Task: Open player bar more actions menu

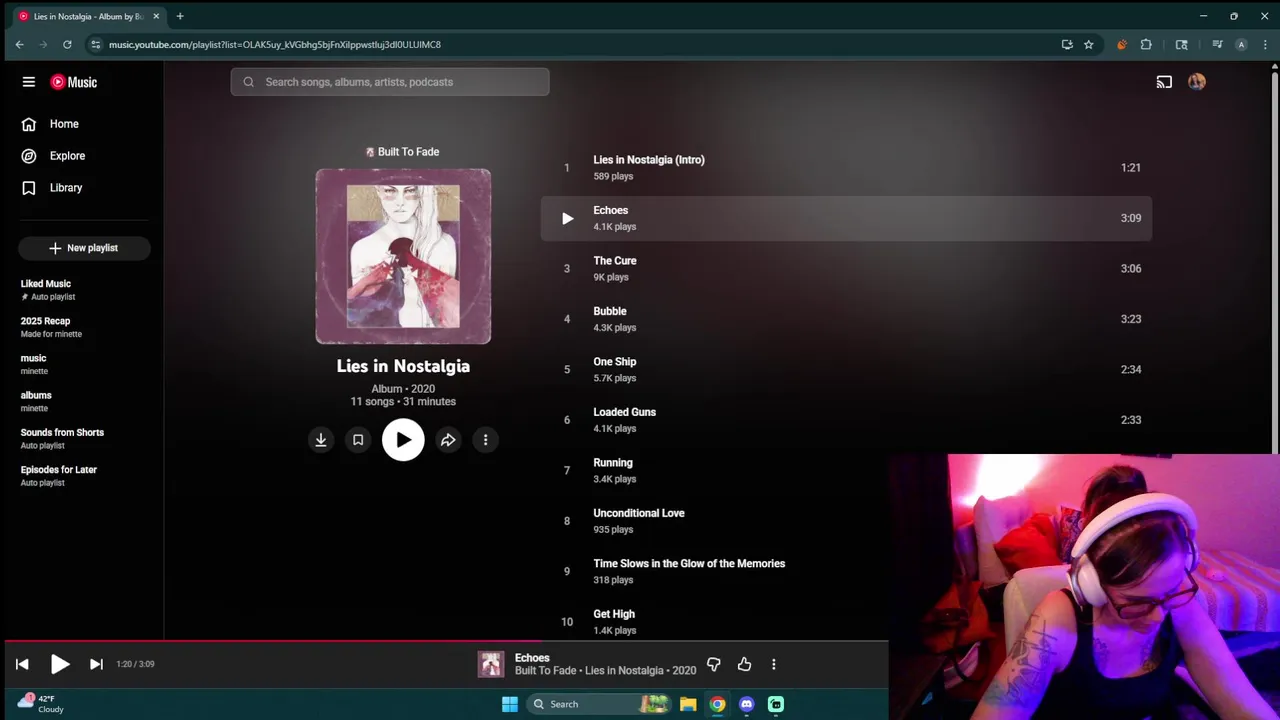Action: click(x=773, y=664)
